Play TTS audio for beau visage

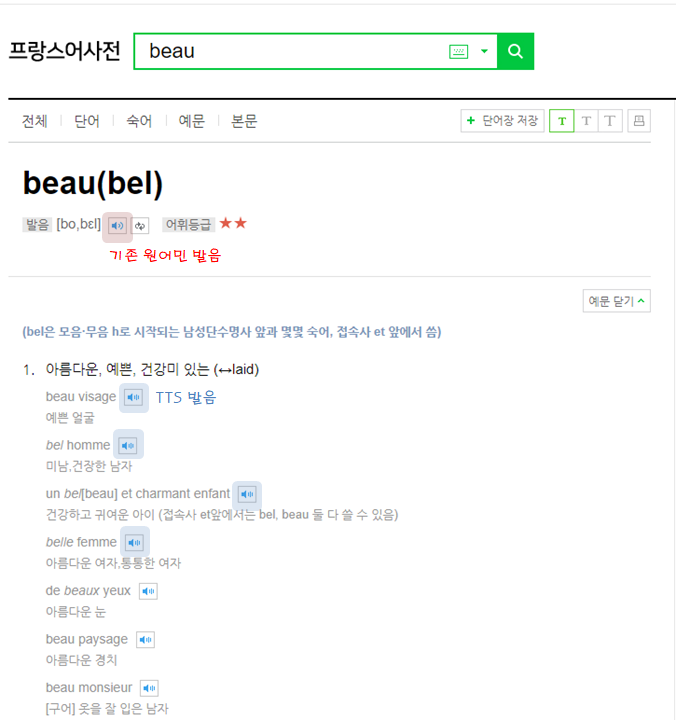click(134, 397)
